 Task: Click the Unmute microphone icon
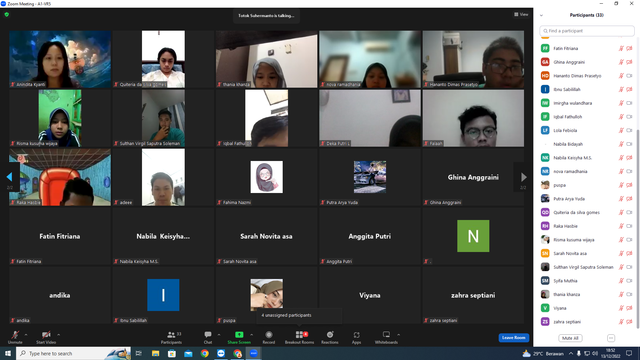tap(15, 335)
